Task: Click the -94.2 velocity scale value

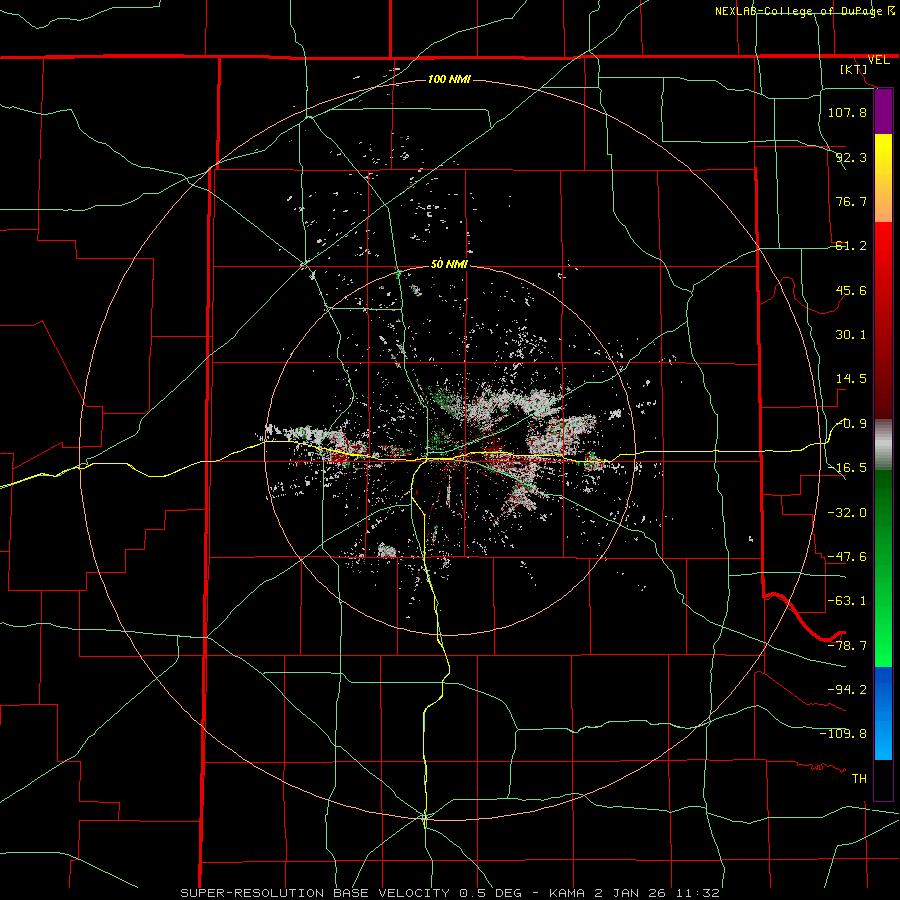Action: (x=847, y=689)
